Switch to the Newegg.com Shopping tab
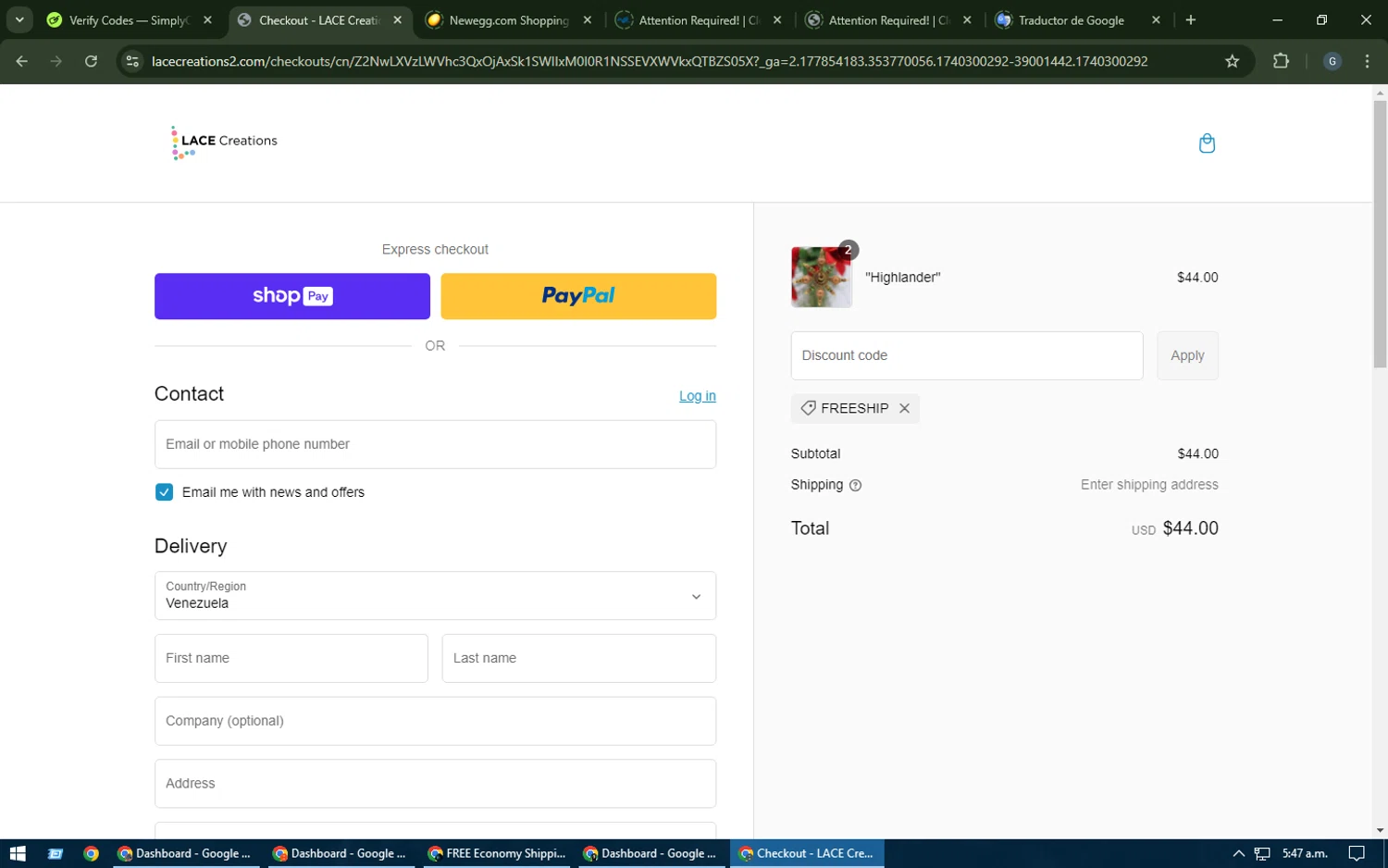Image resolution: width=1388 pixels, height=868 pixels. click(508, 19)
